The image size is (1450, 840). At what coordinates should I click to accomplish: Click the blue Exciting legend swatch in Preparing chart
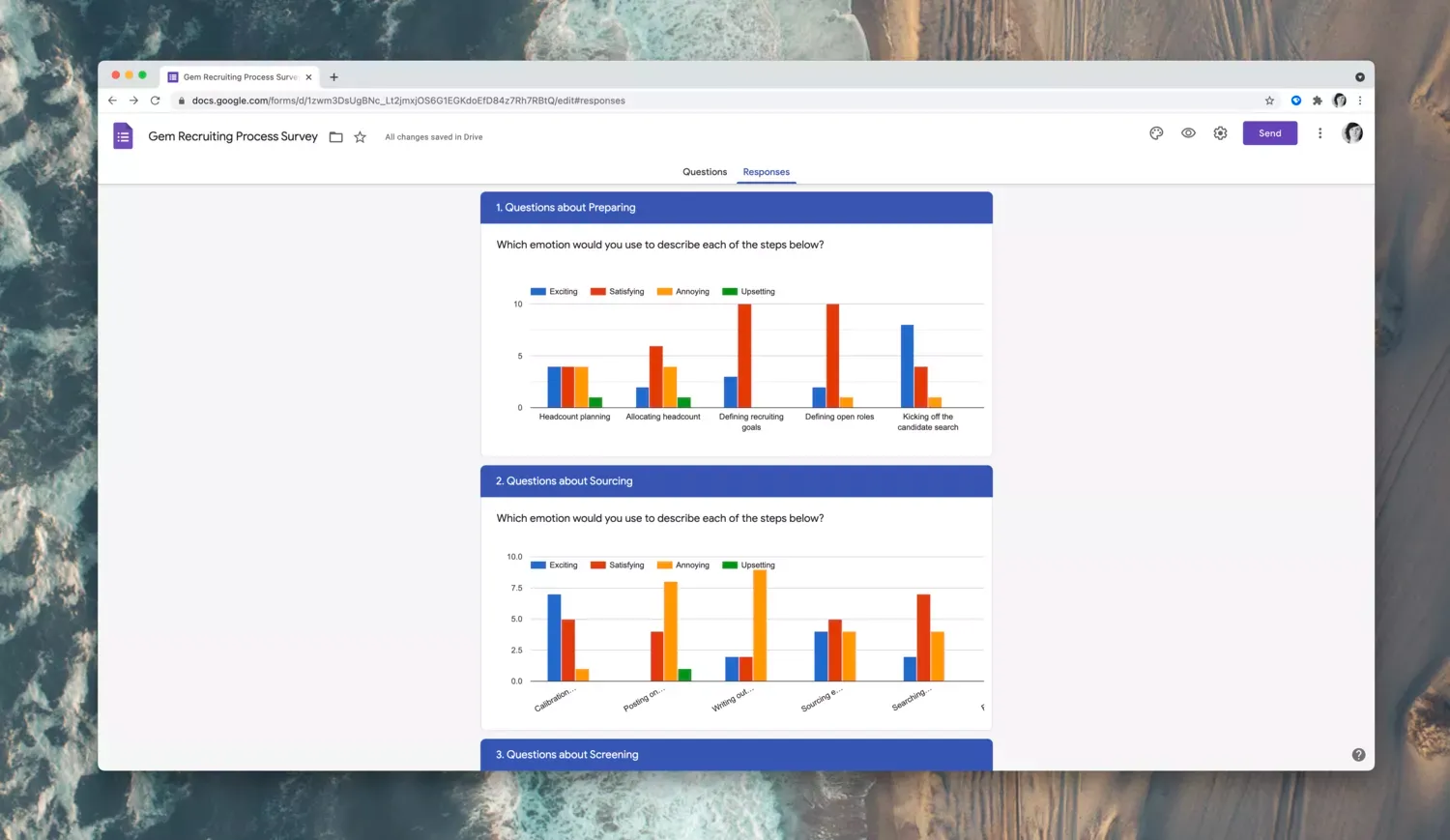click(538, 291)
